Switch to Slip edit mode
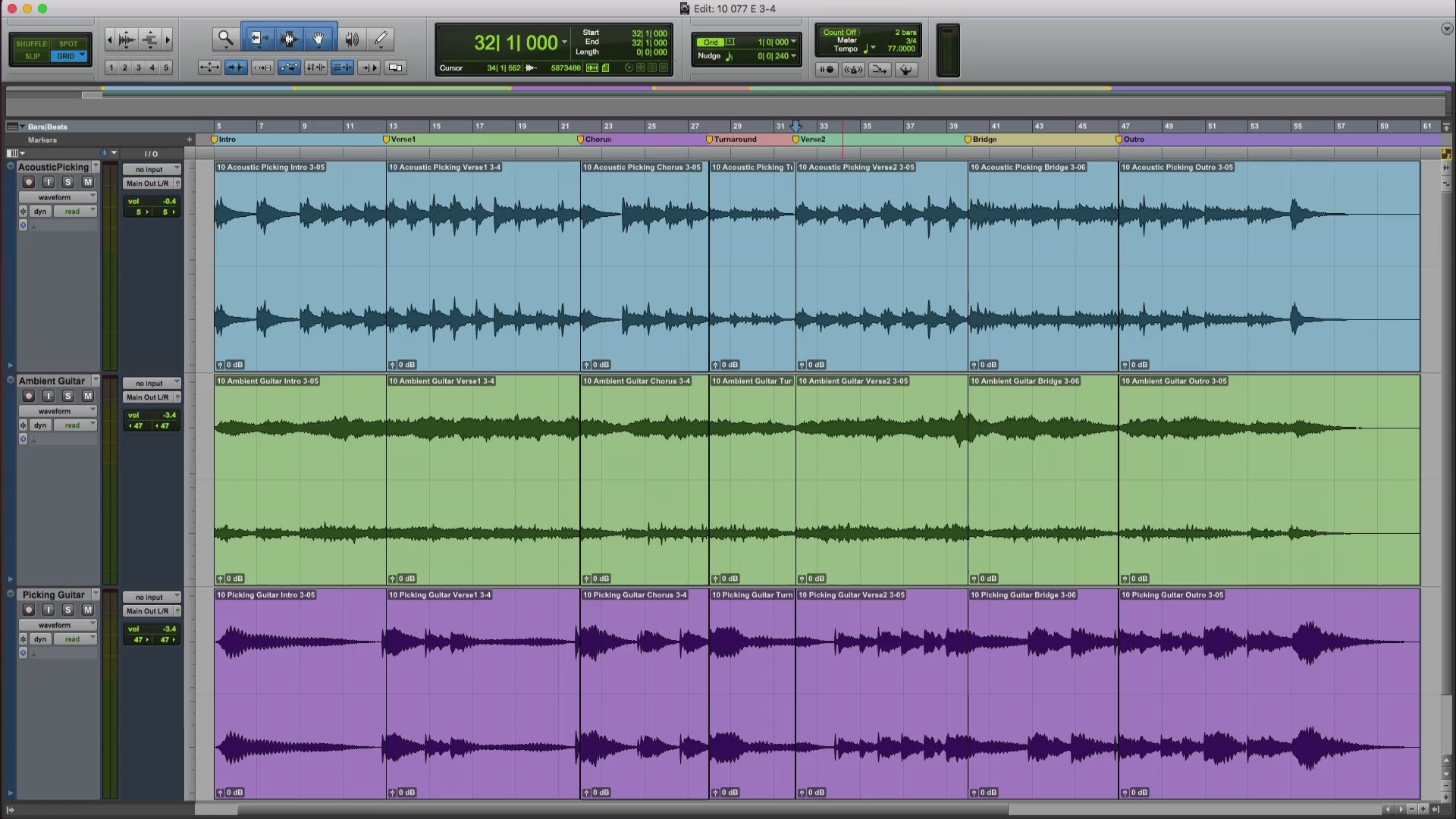The width and height of the screenshot is (1456, 819). tap(32, 56)
